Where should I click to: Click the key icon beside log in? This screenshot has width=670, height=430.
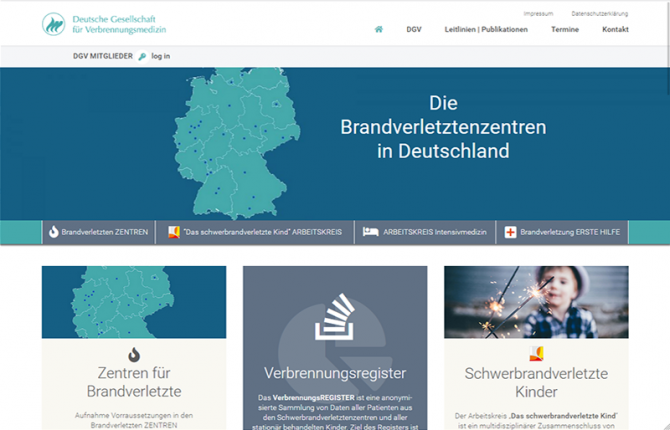pos(142,56)
